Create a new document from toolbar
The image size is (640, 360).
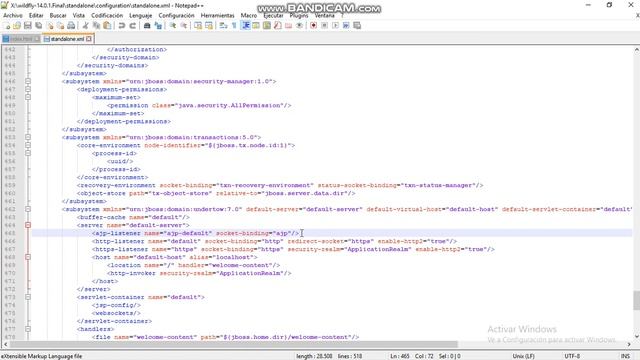(x=7, y=25)
